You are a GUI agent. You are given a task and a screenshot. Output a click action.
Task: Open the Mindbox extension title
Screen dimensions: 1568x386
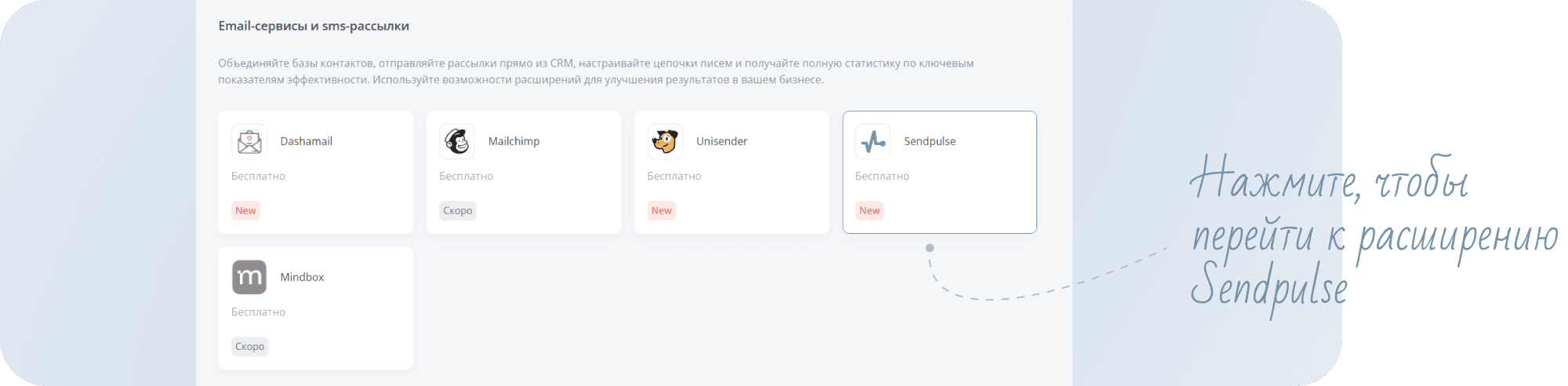(302, 277)
